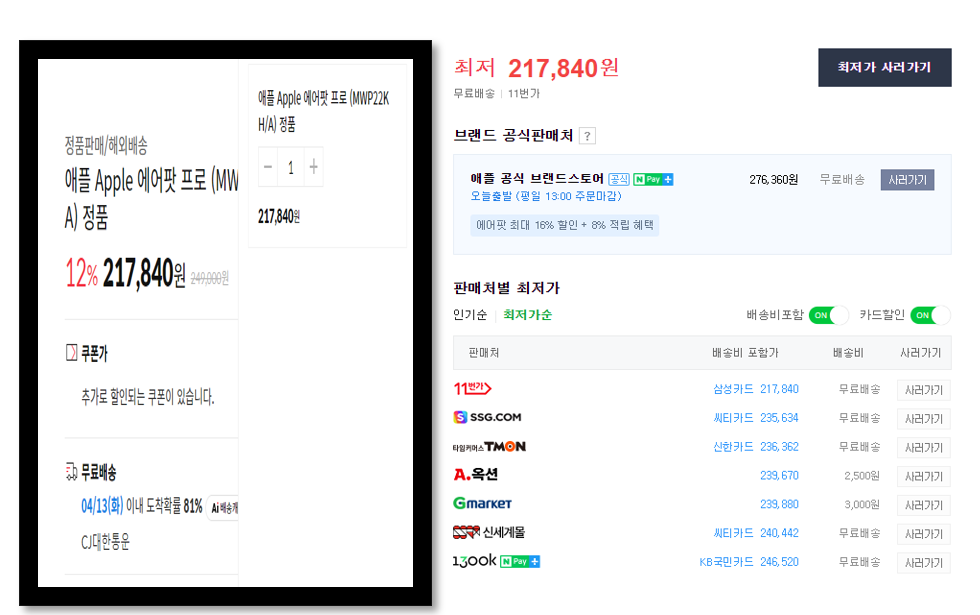Click the 신세계몰 seller logo
The image size is (980, 615).
pos(489,532)
